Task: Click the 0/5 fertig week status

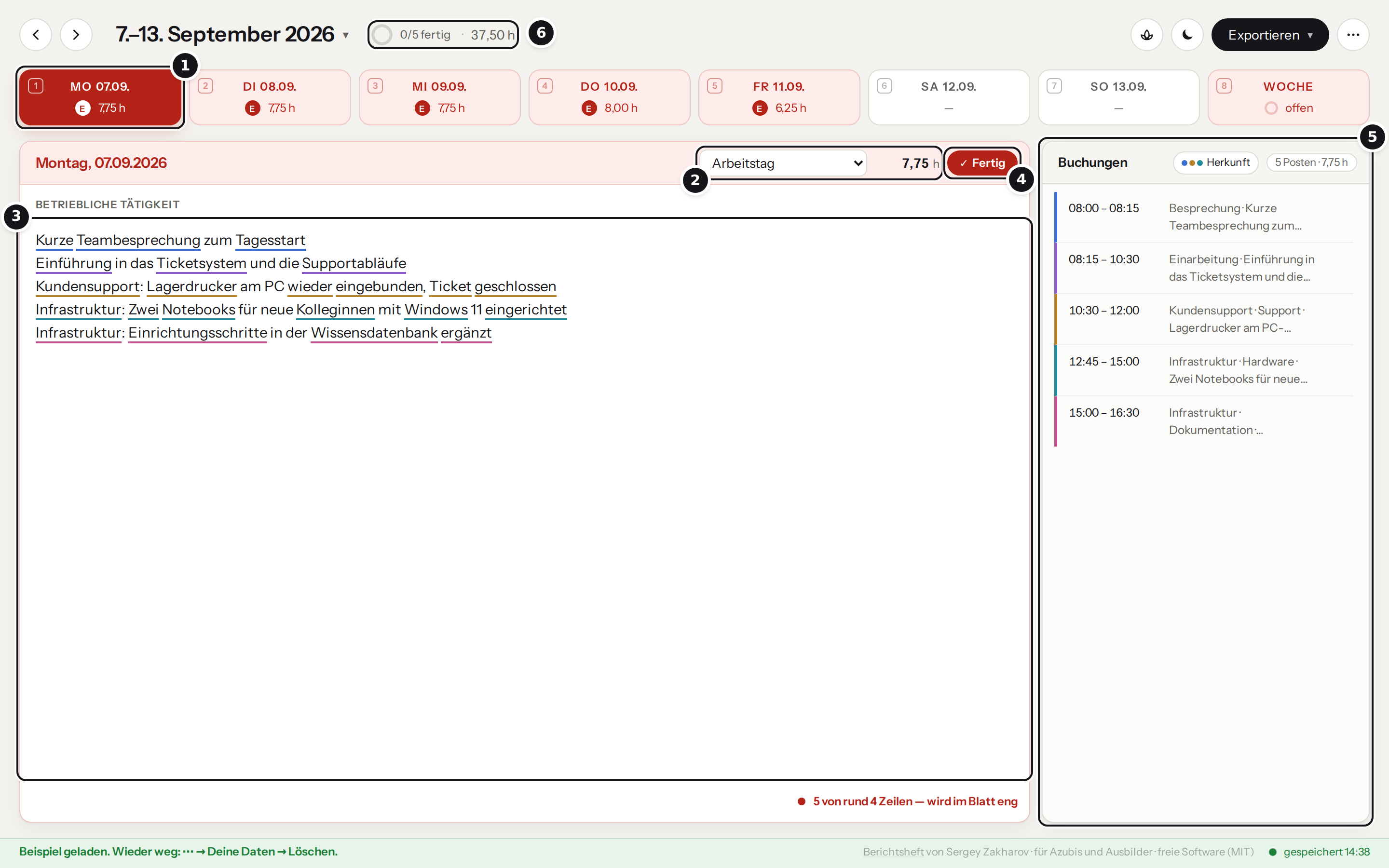Action: pyautogui.click(x=425, y=35)
